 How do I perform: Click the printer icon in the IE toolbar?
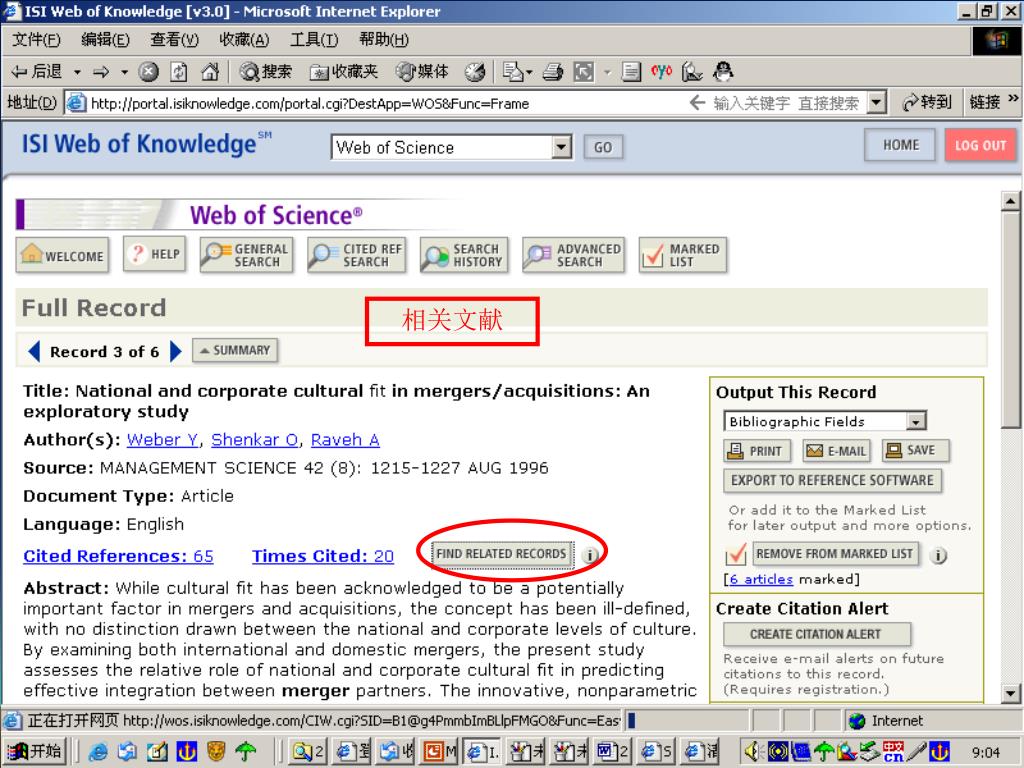coord(552,71)
